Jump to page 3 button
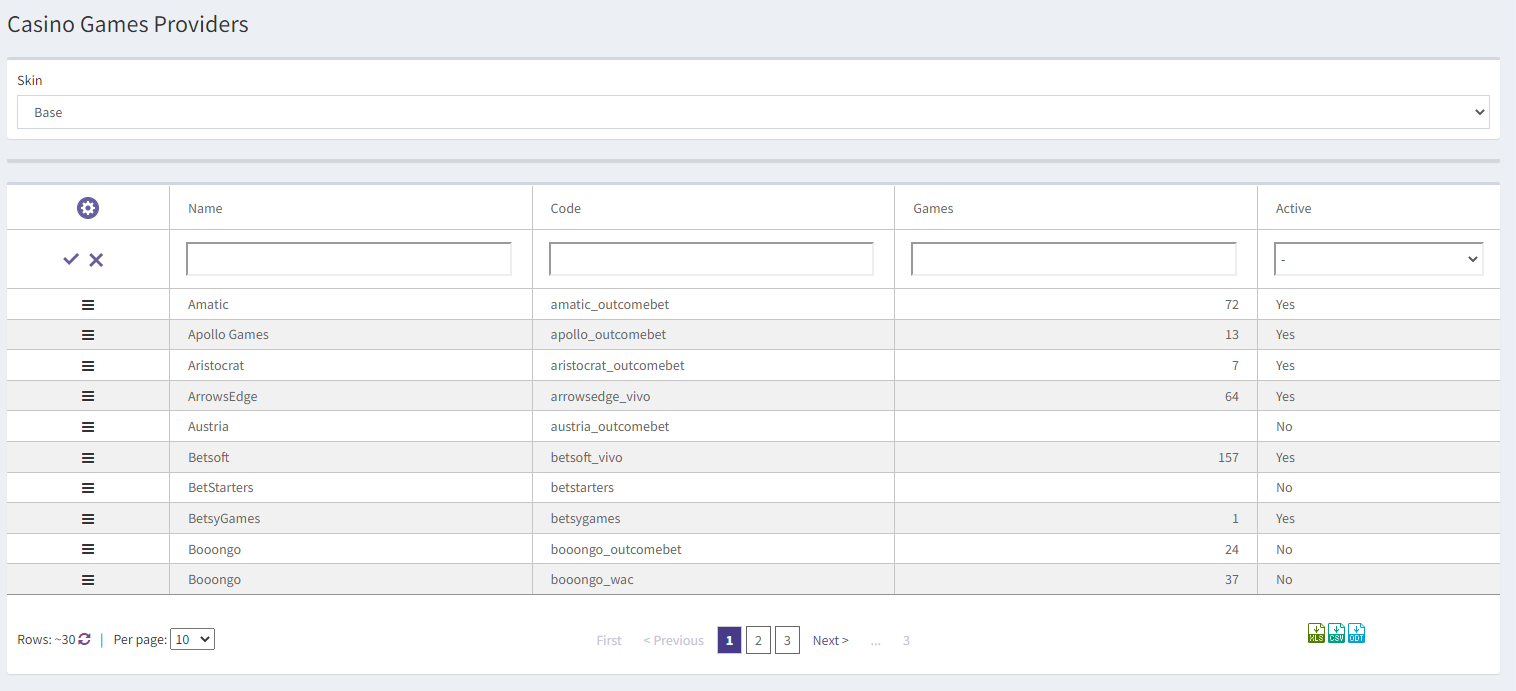The height and width of the screenshot is (691, 1516). coord(787,640)
